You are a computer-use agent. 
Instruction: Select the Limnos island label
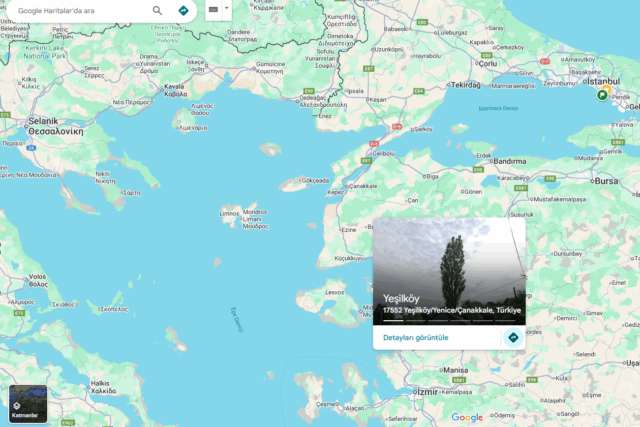(229, 214)
